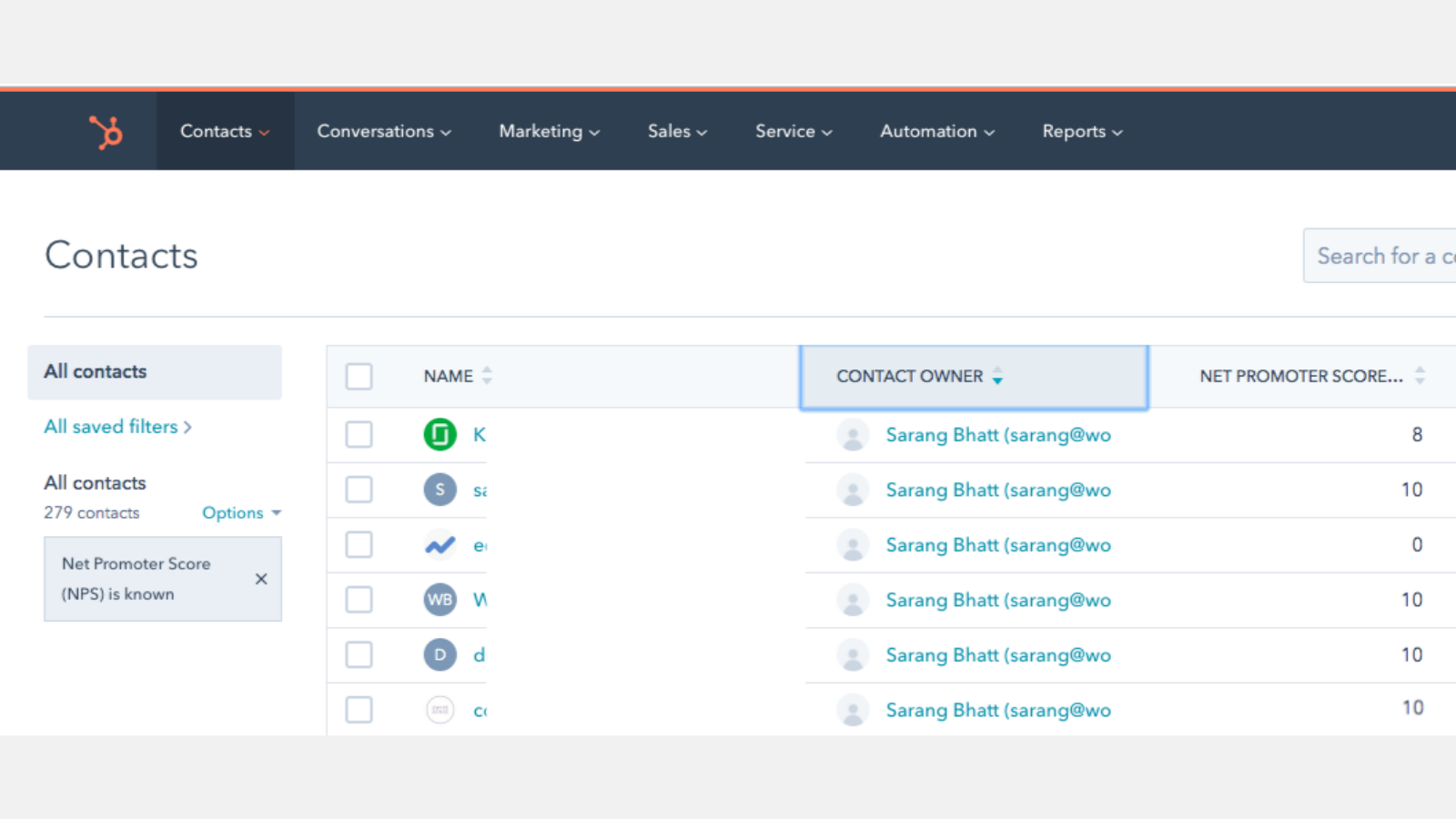Open the green company logo avatar in first row
The height and width of the screenshot is (819, 1456).
(x=440, y=434)
